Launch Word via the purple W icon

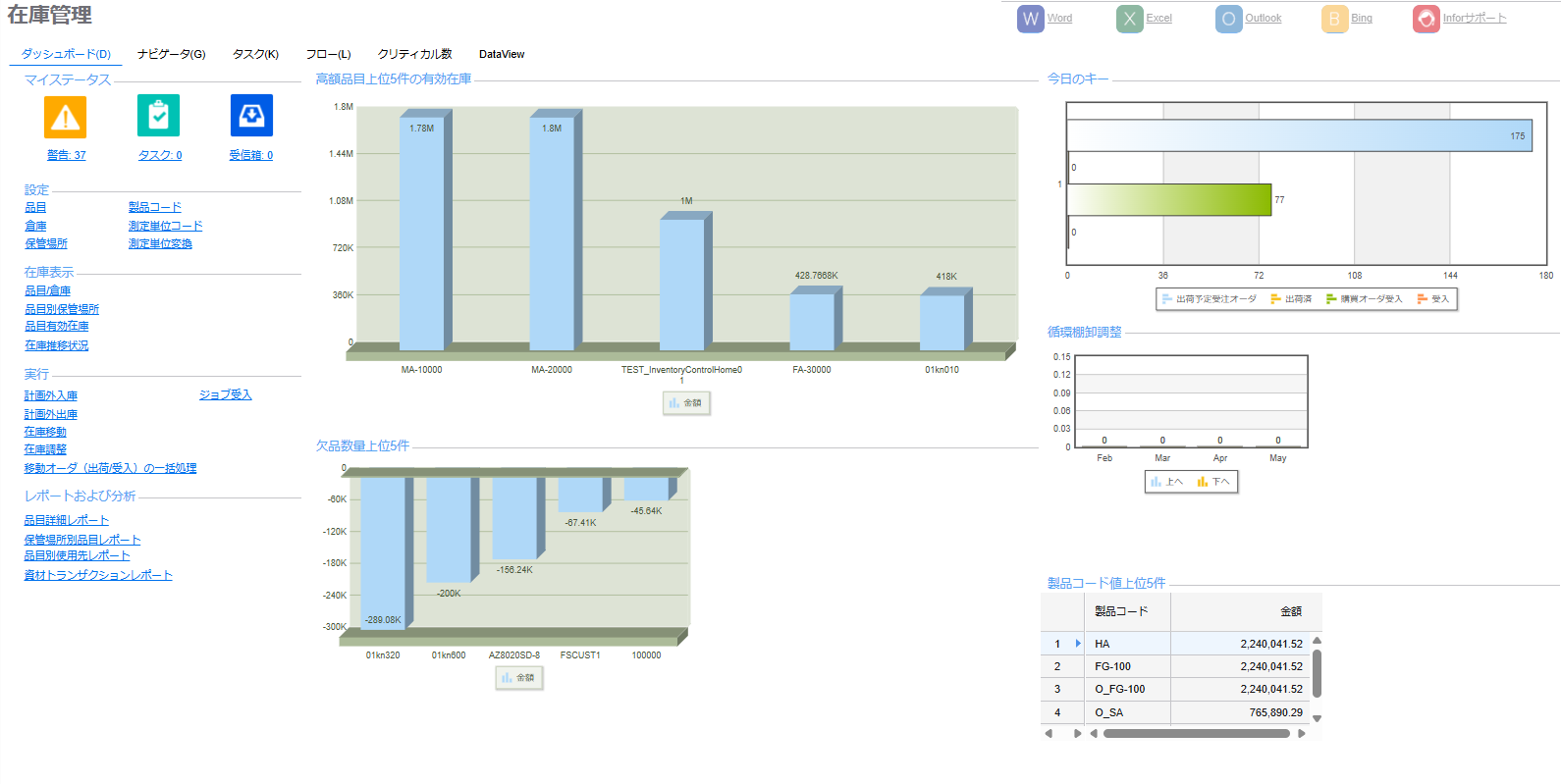point(1030,19)
